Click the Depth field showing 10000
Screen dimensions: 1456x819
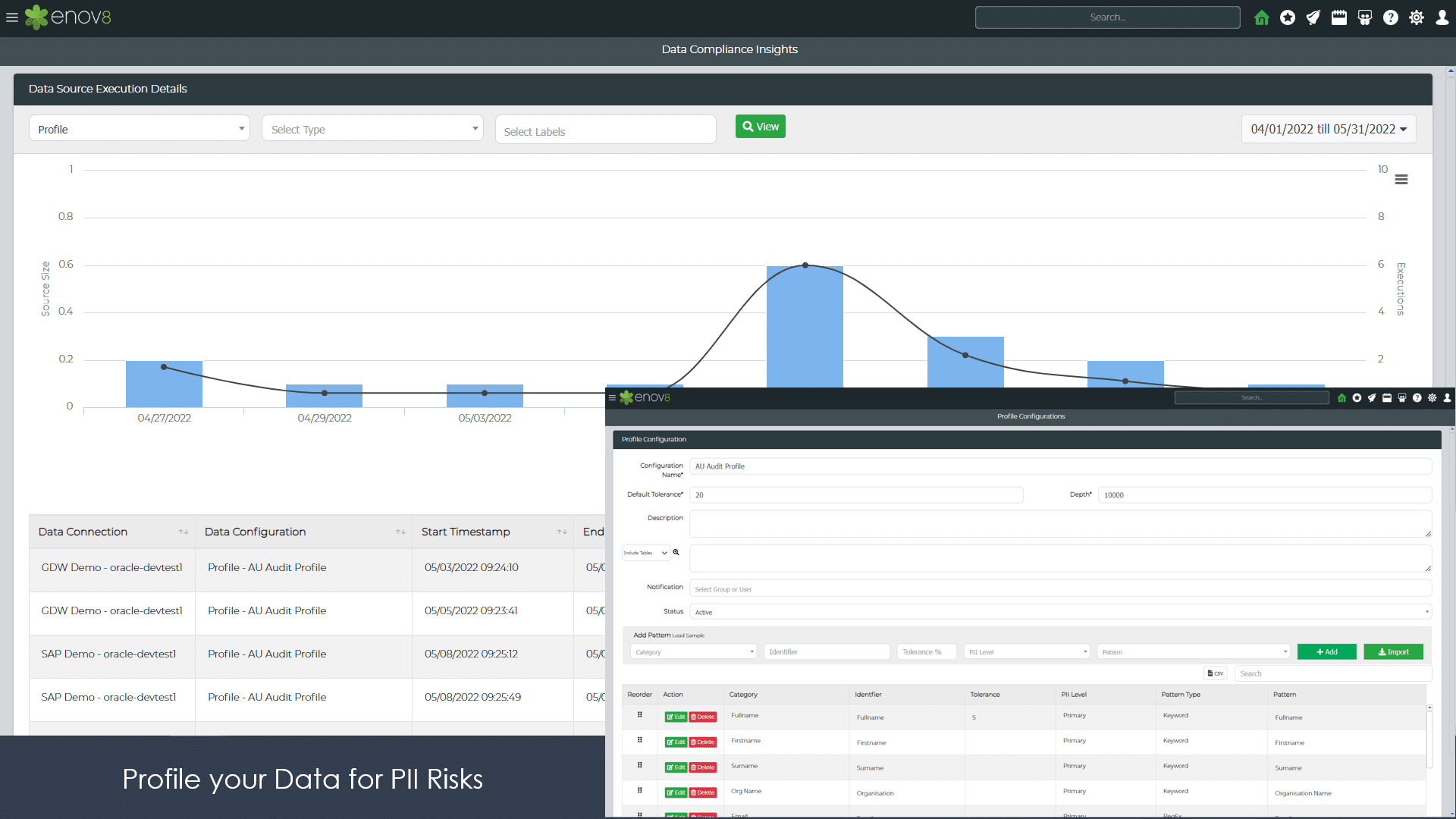(x=1265, y=495)
